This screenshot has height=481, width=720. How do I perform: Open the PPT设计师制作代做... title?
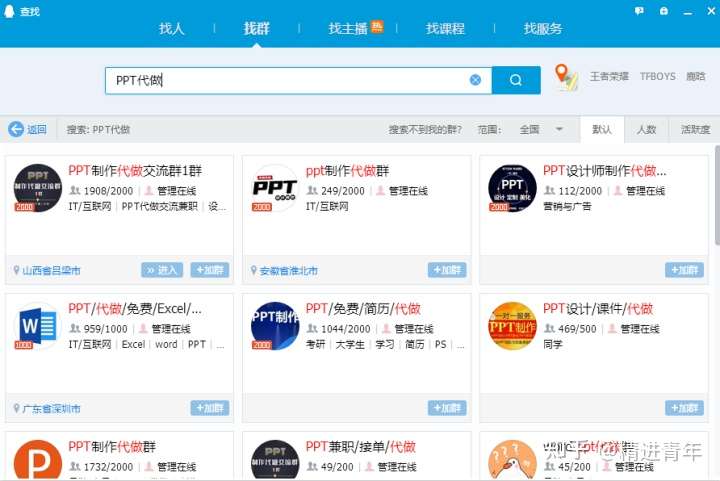point(604,171)
